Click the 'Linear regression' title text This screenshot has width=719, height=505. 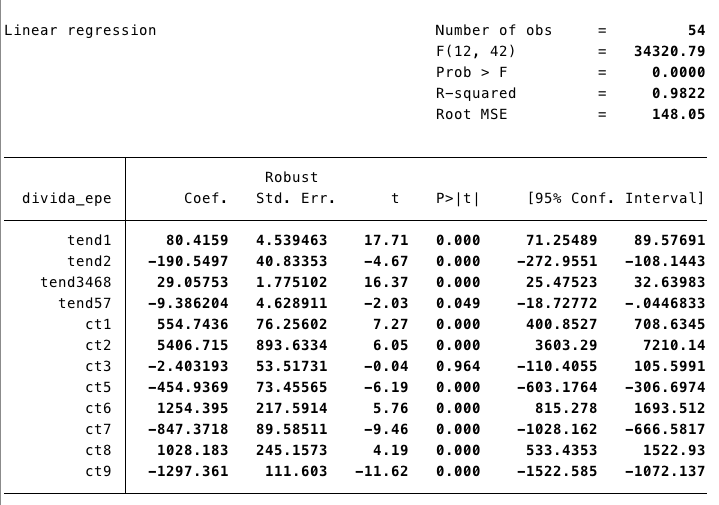click(81, 30)
